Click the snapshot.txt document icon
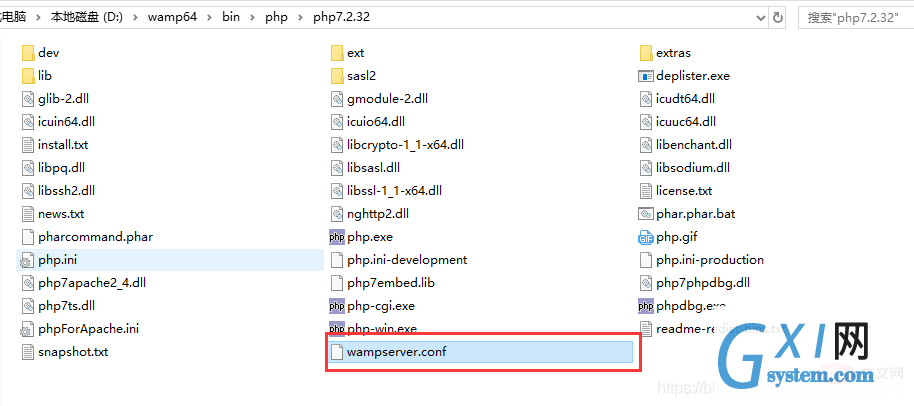 click(x=28, y=352)
